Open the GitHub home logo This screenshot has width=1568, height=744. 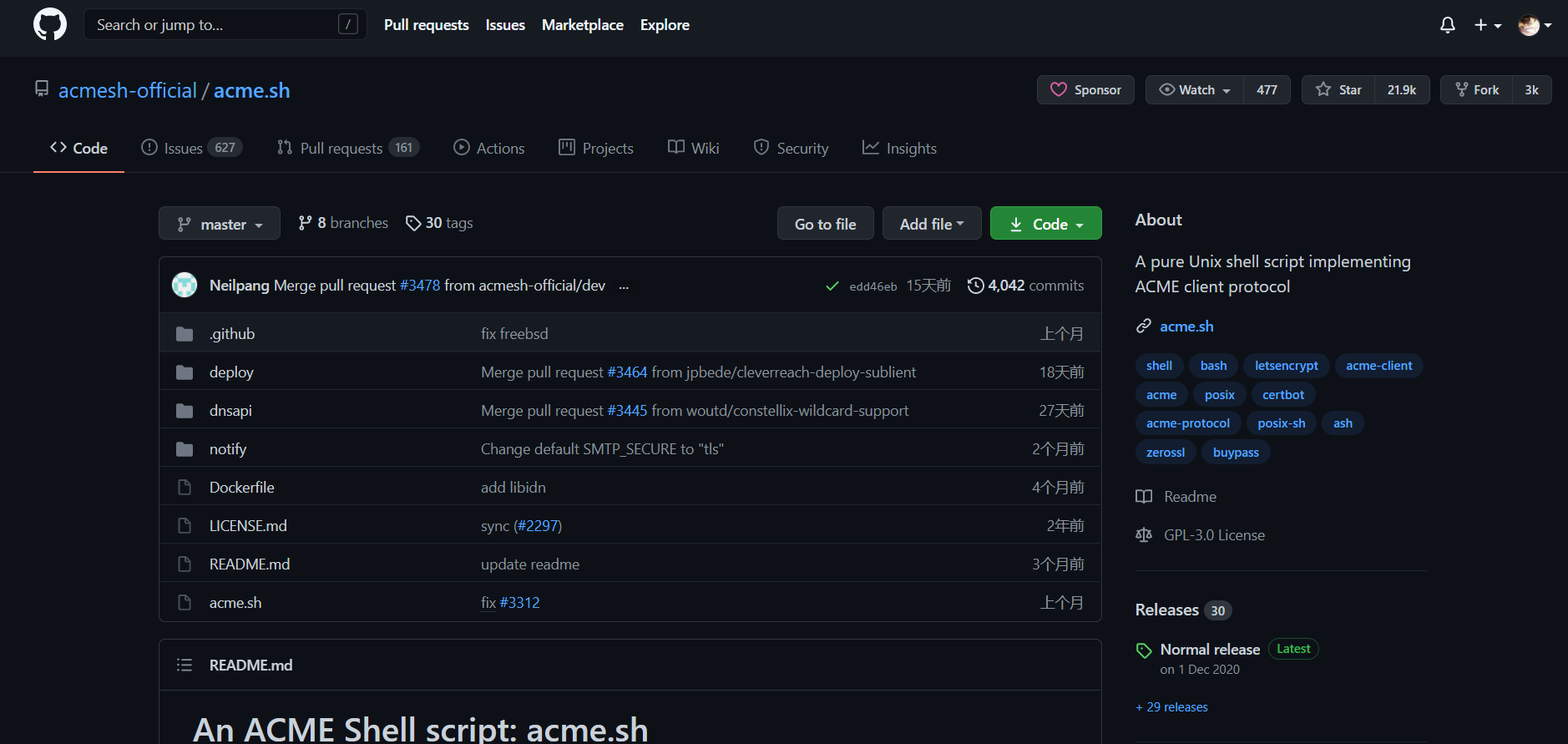tap(50, 25)
